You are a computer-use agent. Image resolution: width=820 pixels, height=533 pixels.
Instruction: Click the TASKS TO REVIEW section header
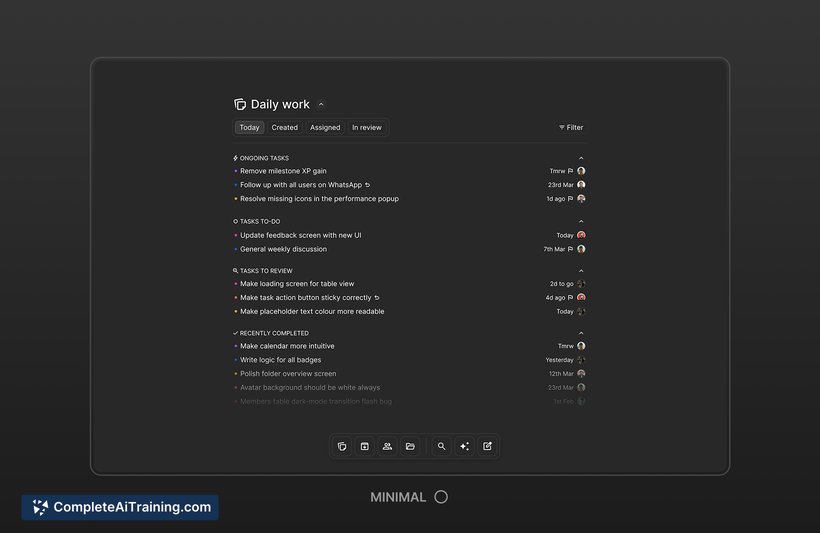(266, 271)
